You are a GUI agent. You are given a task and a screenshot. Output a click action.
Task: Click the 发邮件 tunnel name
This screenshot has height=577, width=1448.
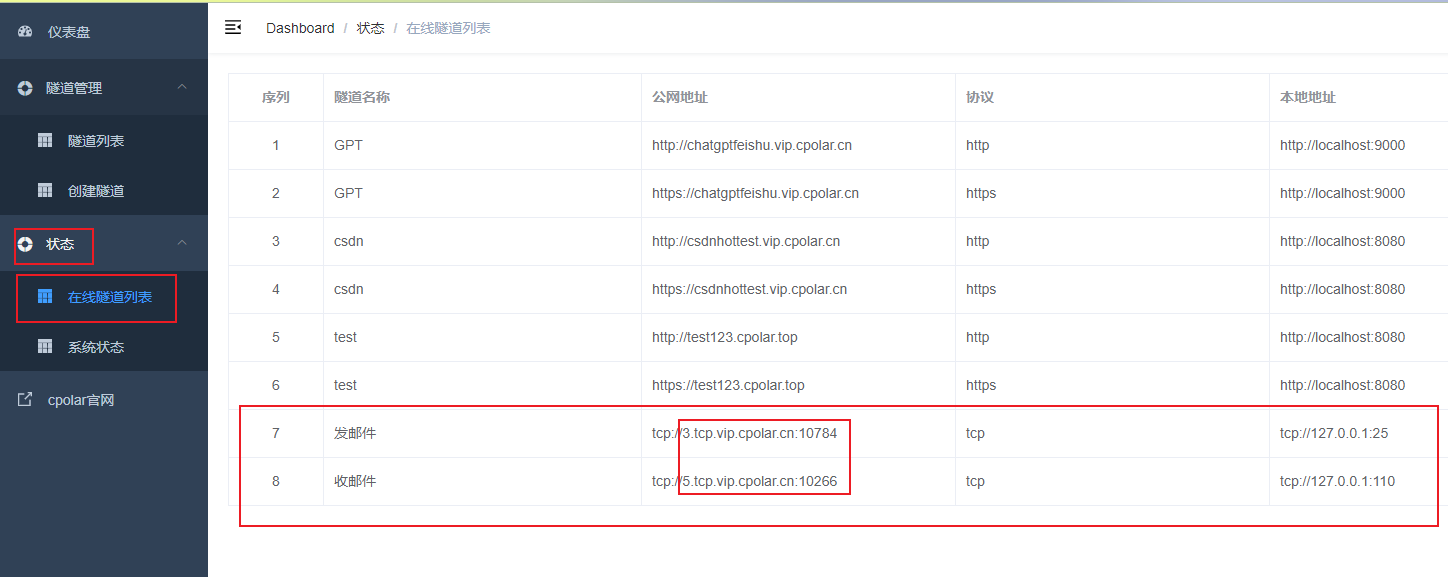pyautogui.click(x=355, y=433)
